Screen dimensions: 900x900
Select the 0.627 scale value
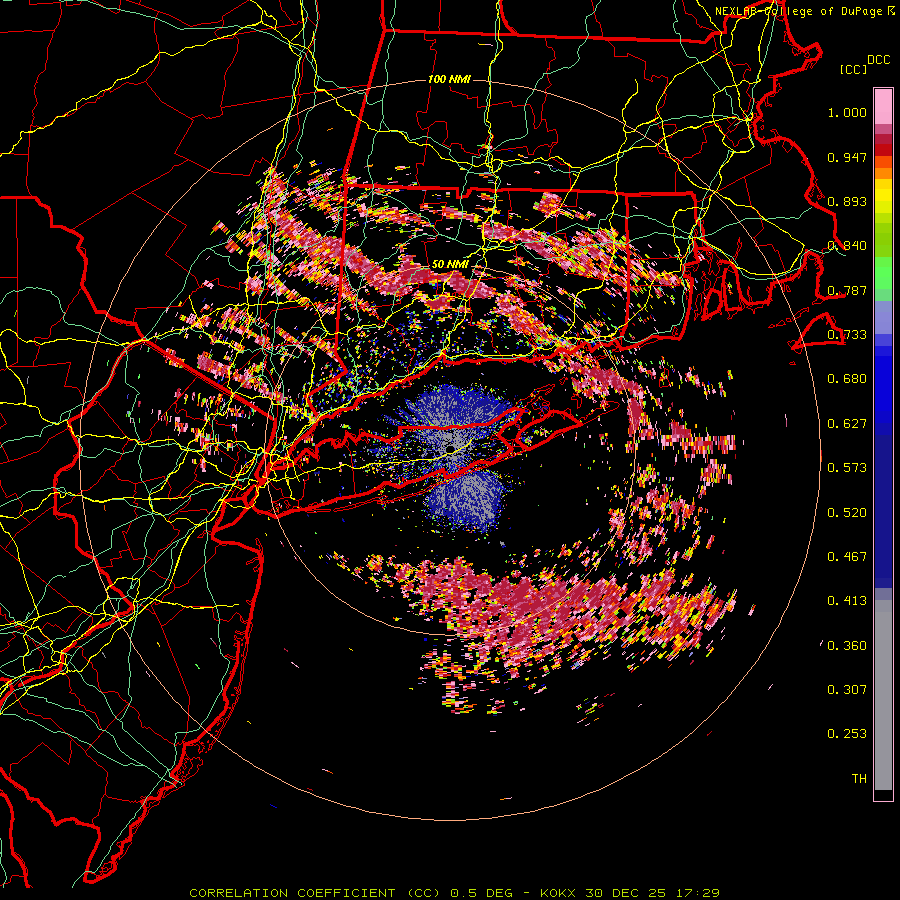847,424
